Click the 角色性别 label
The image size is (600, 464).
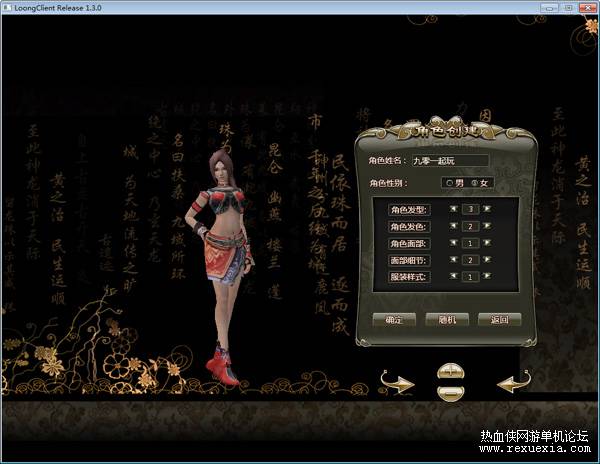(x=388, y=184)
